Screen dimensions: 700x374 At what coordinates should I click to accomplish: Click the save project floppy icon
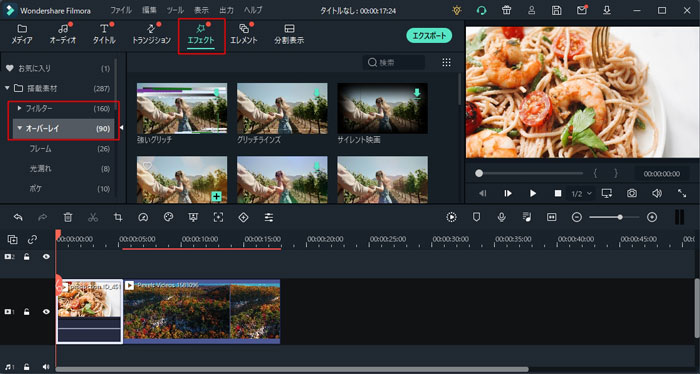[556, 10]
